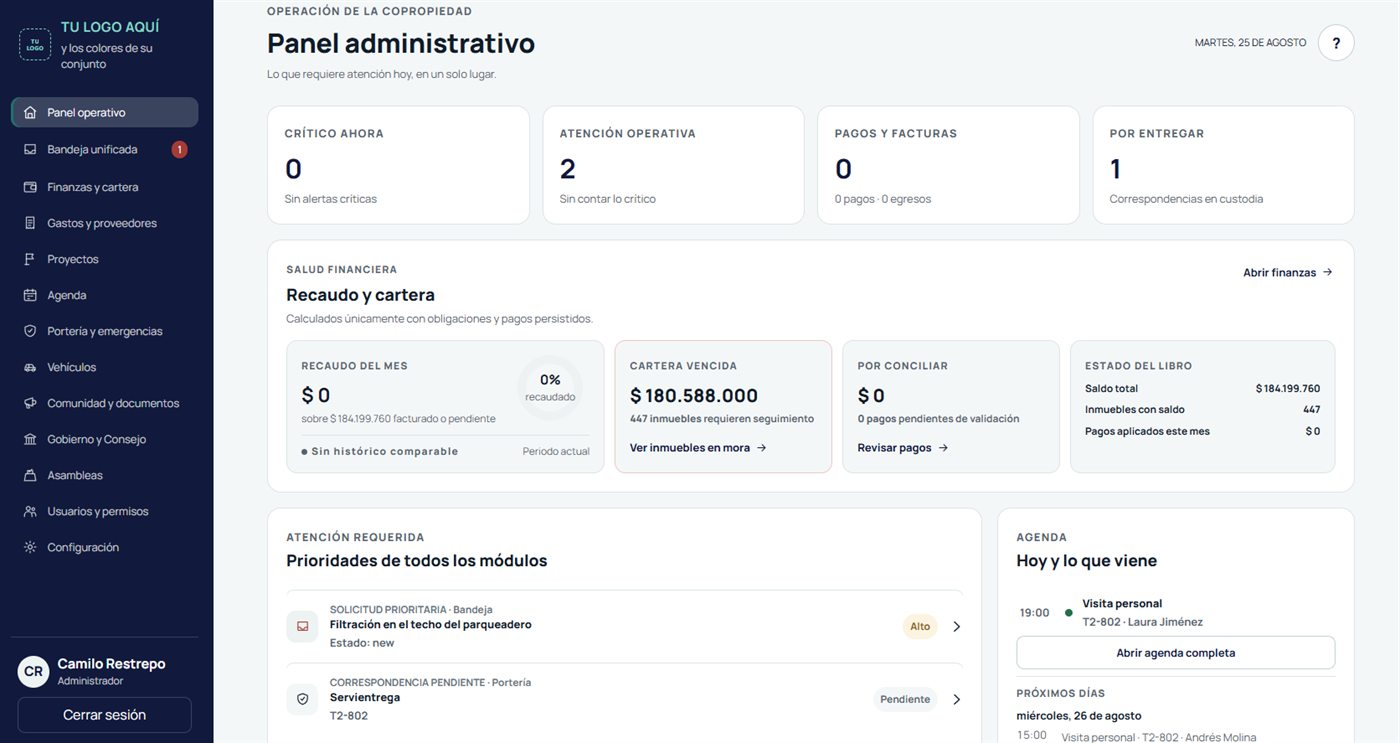The width and height of the screenshot is (1400, 743).
Task: Click miércoles, 26 de agosto heading
Action: pyautogui.click(x=1079, y=715)
